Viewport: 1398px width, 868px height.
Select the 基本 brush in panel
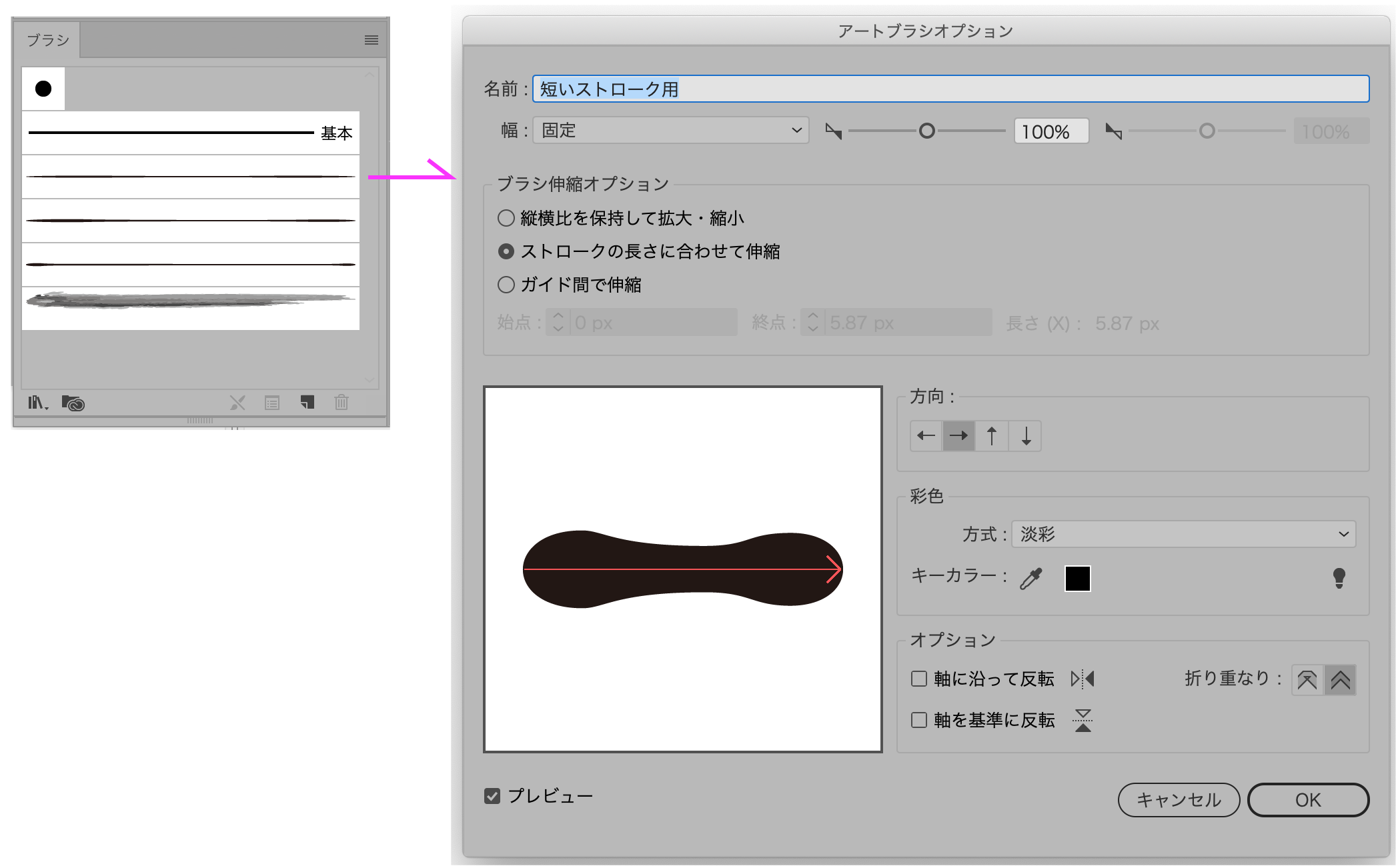191,133
